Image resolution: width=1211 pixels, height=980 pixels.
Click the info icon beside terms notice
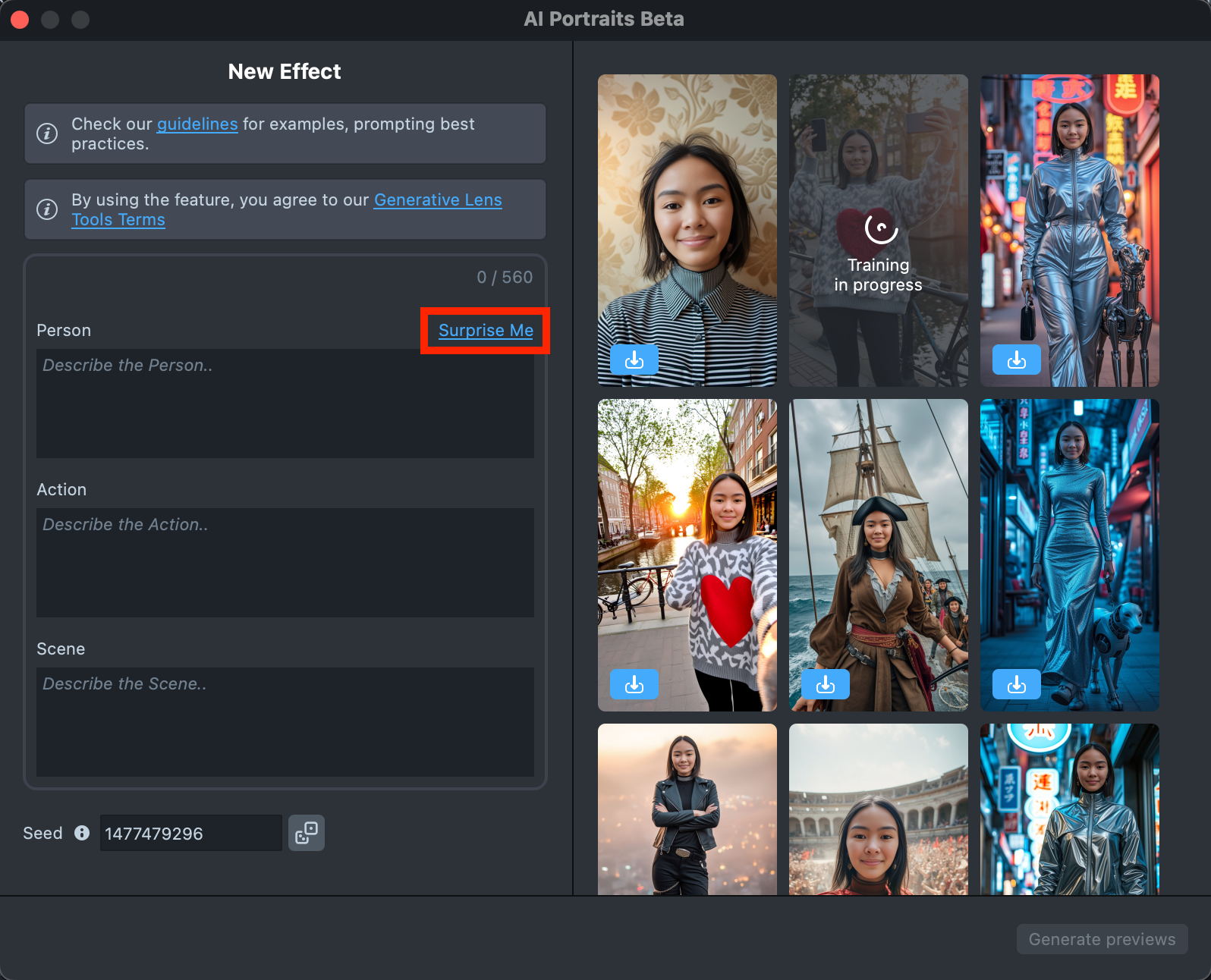[x=47, y=209]
